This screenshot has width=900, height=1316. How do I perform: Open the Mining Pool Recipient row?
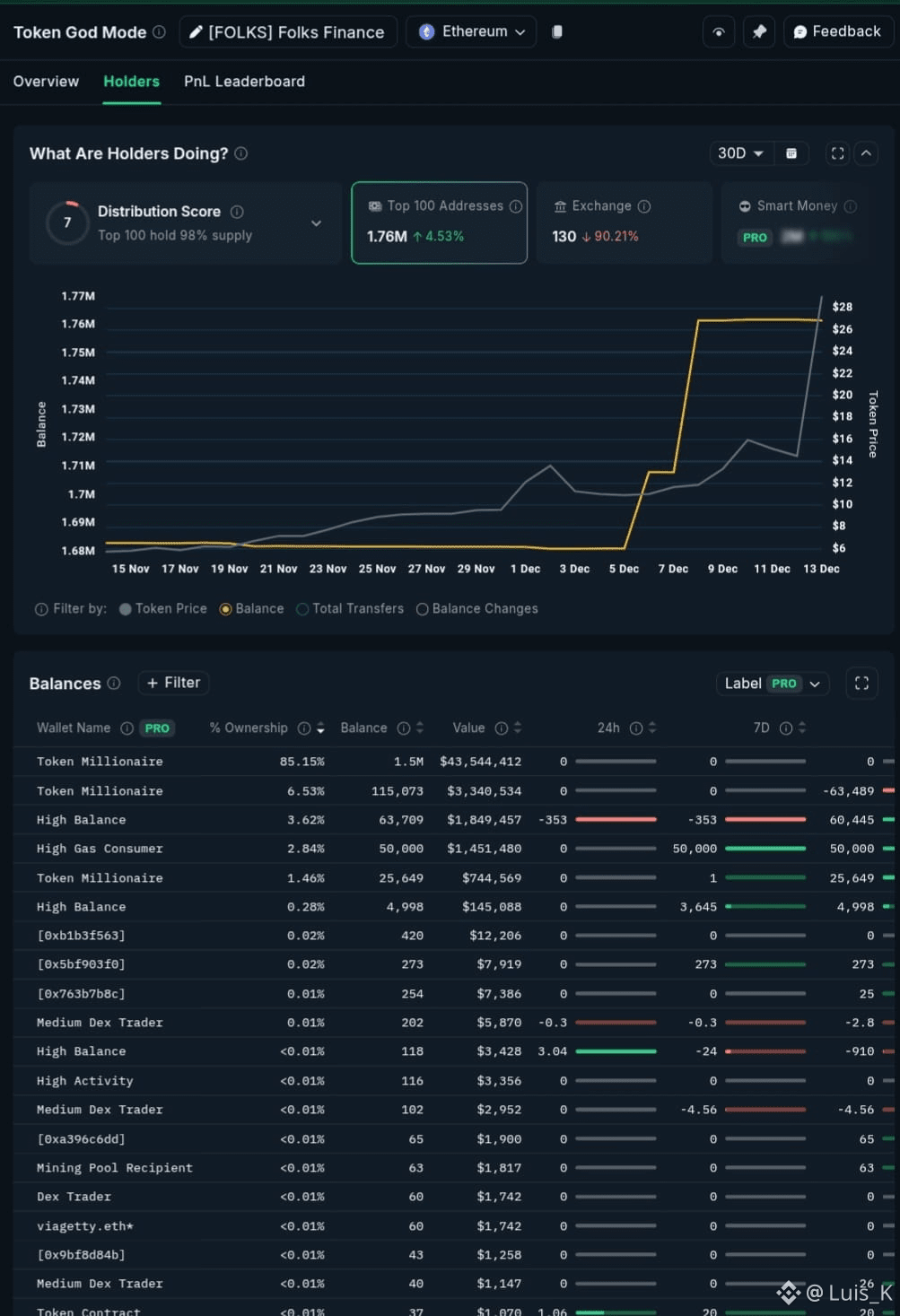[454, 1168]
